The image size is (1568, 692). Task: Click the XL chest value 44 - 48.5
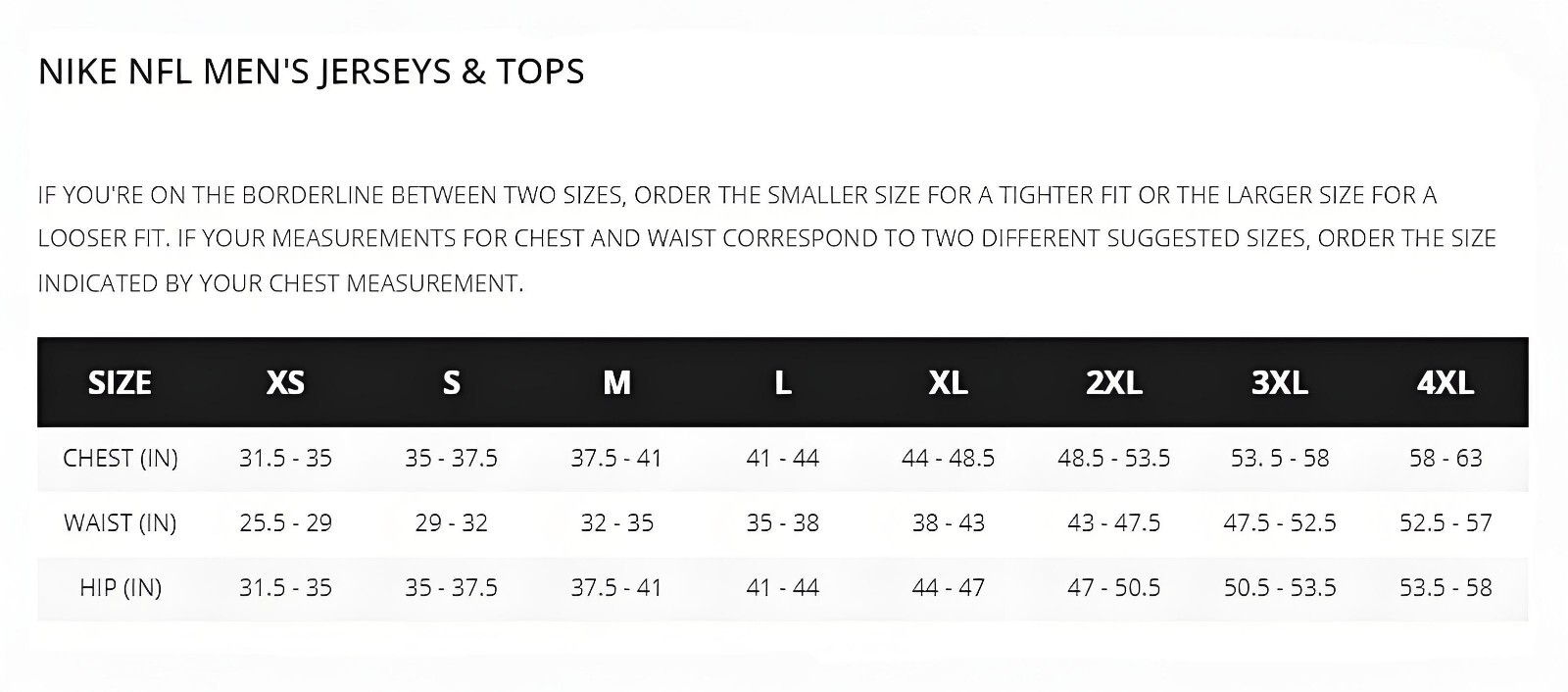pyautogui.click(x=948, y=458)
